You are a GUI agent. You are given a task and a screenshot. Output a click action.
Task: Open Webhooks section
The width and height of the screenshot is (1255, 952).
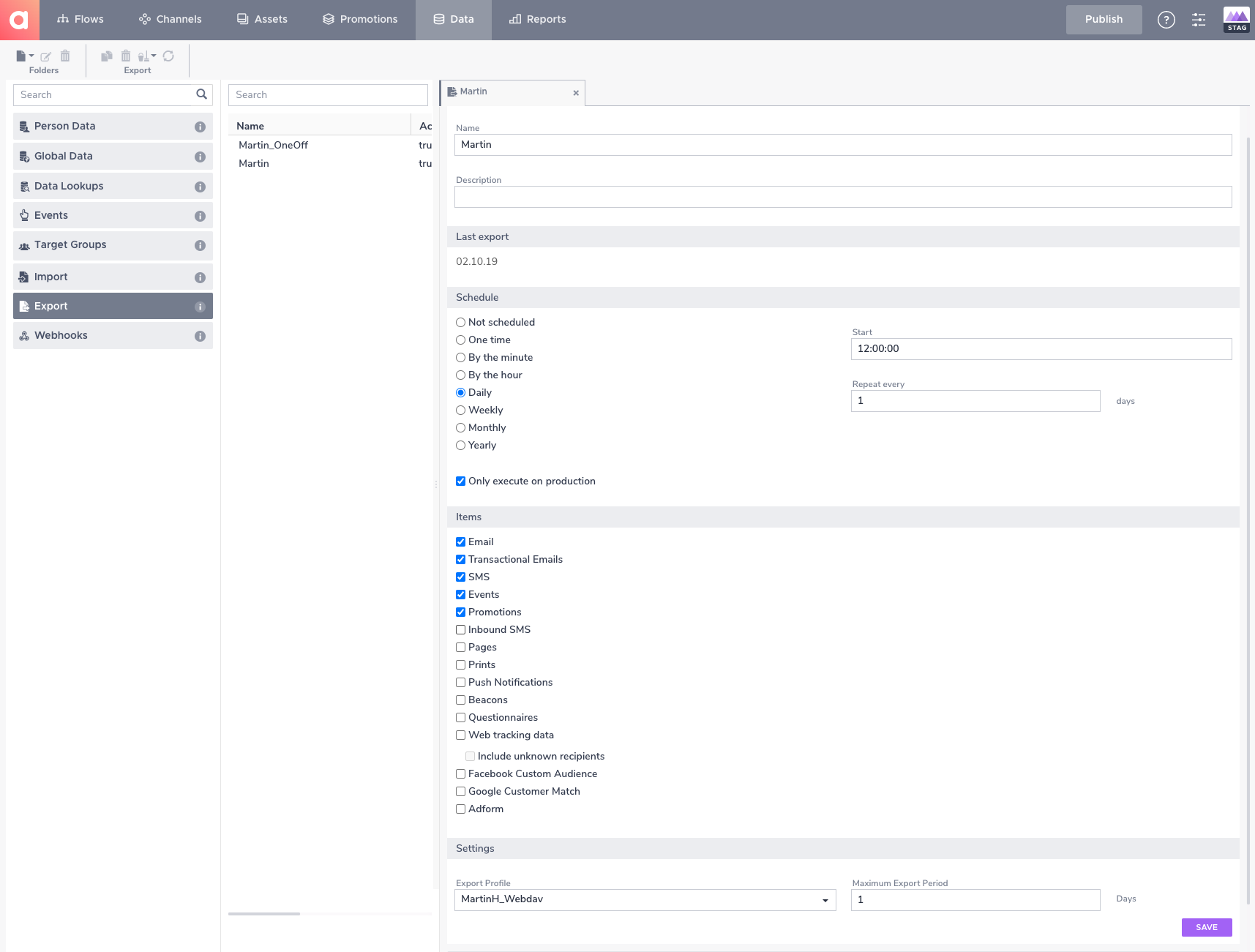click(113, 336)
